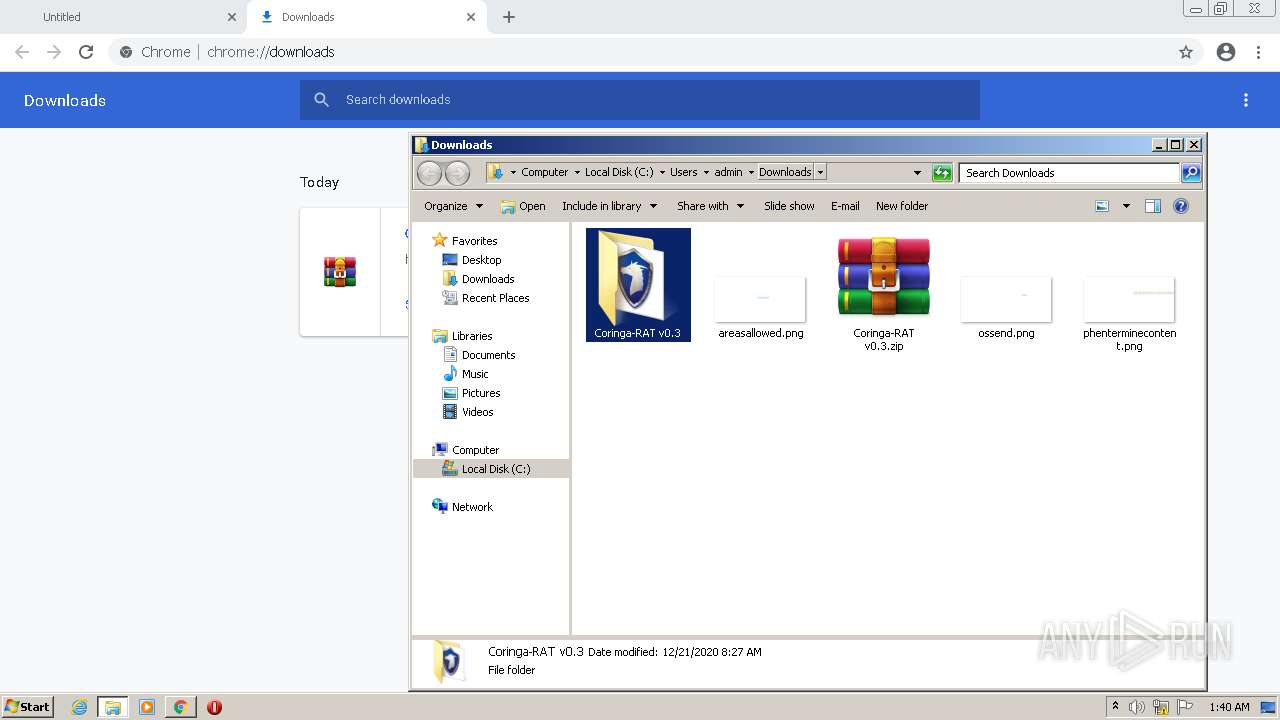Click the Open toolbar button
The height and width of the screenshot is (720, 1280).
point(523,206)
